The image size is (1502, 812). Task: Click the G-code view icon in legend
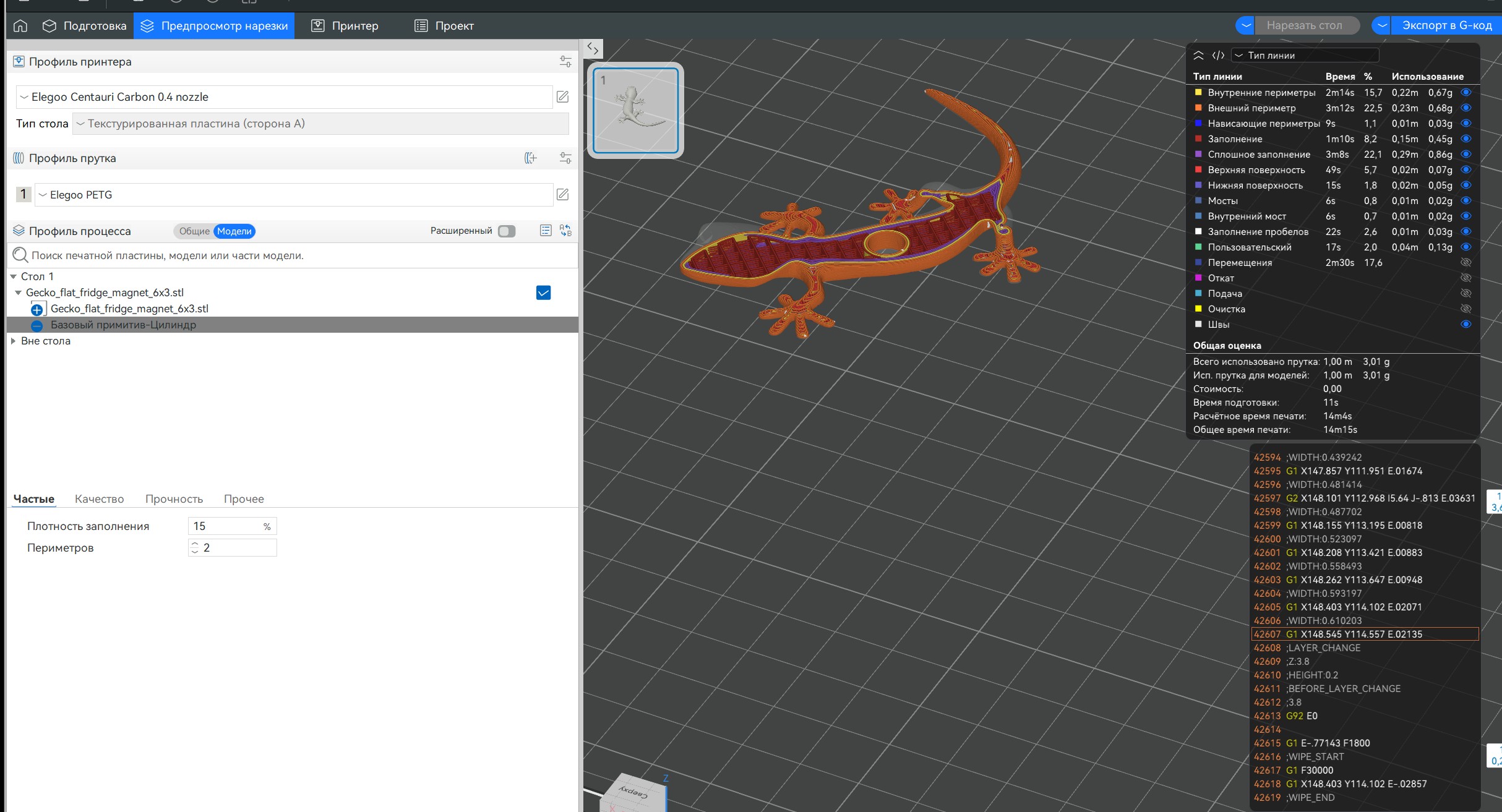(x=1218, y=55)
